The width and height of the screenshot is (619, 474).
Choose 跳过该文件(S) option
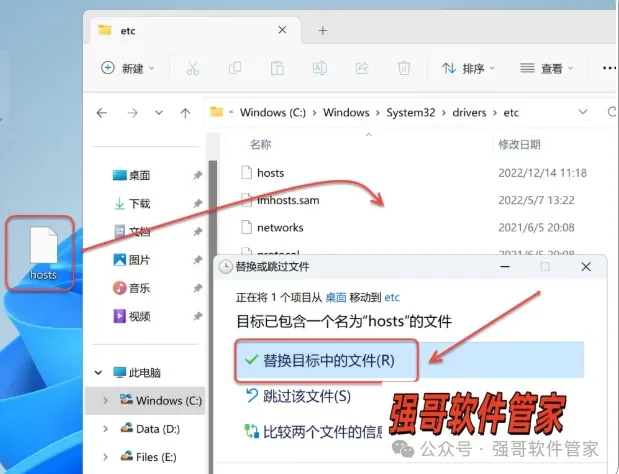pos(298,396)
